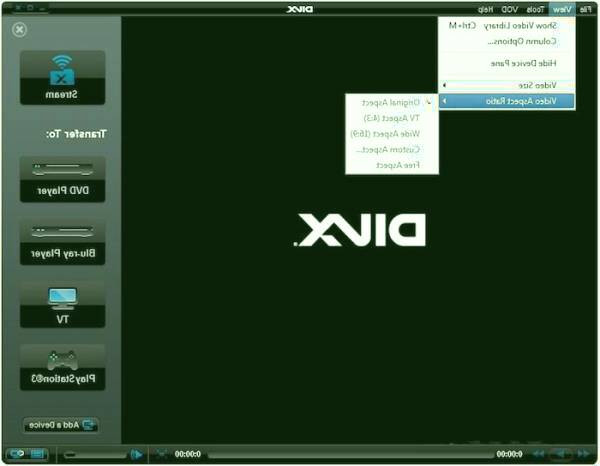600x466 pixels.
Task: Click the large DivX logo in video area
Action: point(359,230)
